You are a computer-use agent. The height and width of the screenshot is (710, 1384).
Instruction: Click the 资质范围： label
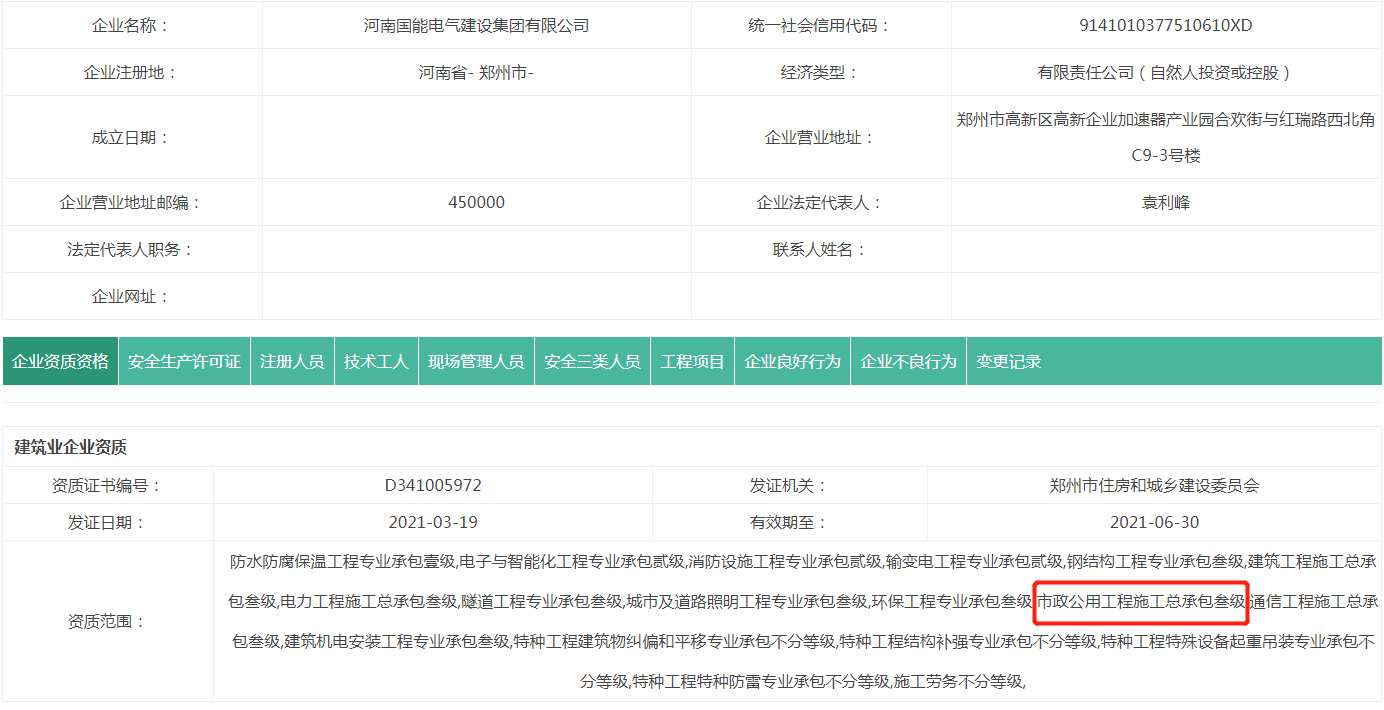107,621
